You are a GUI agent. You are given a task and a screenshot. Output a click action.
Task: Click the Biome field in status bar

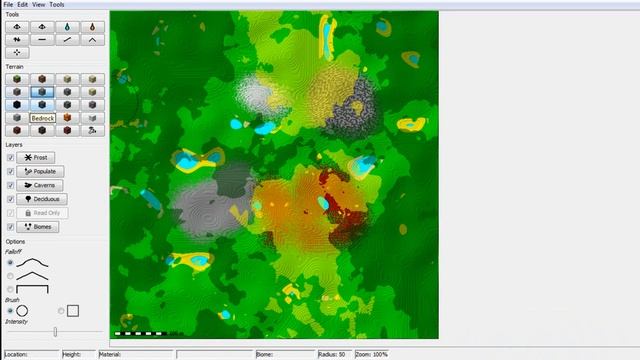(286, 354)
